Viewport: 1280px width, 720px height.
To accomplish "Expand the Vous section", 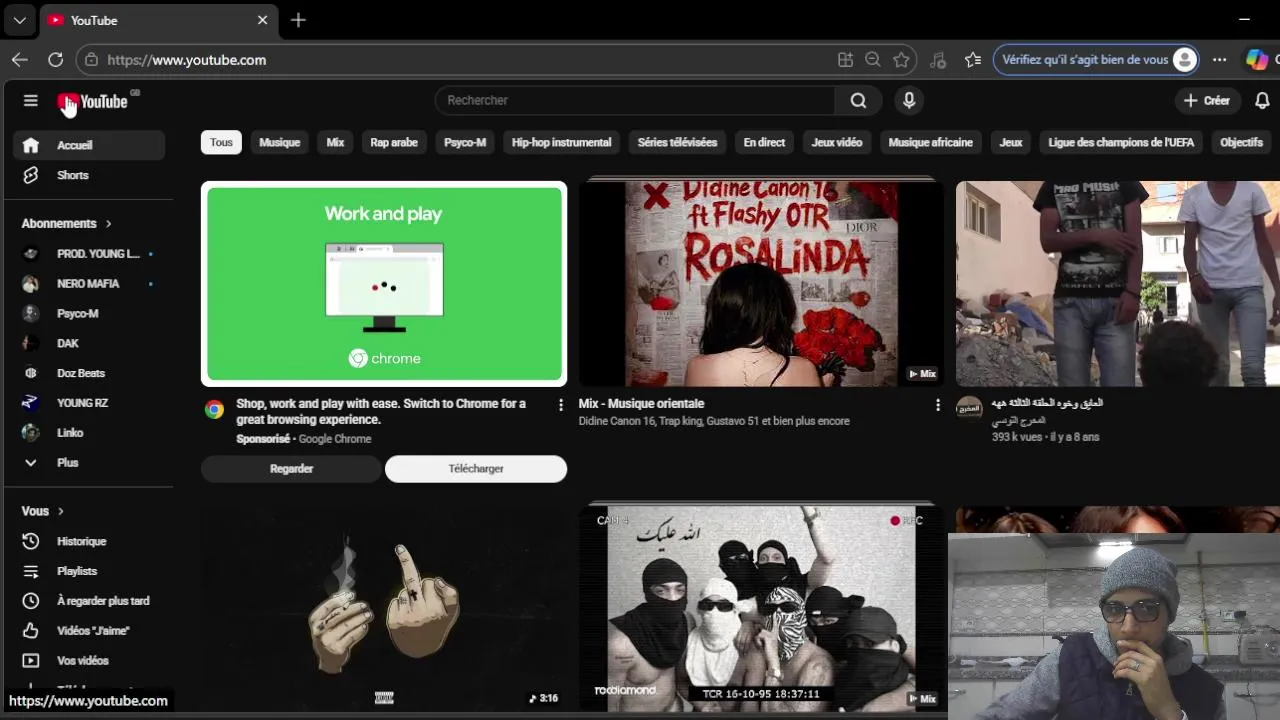I will (x=43, y=511).
